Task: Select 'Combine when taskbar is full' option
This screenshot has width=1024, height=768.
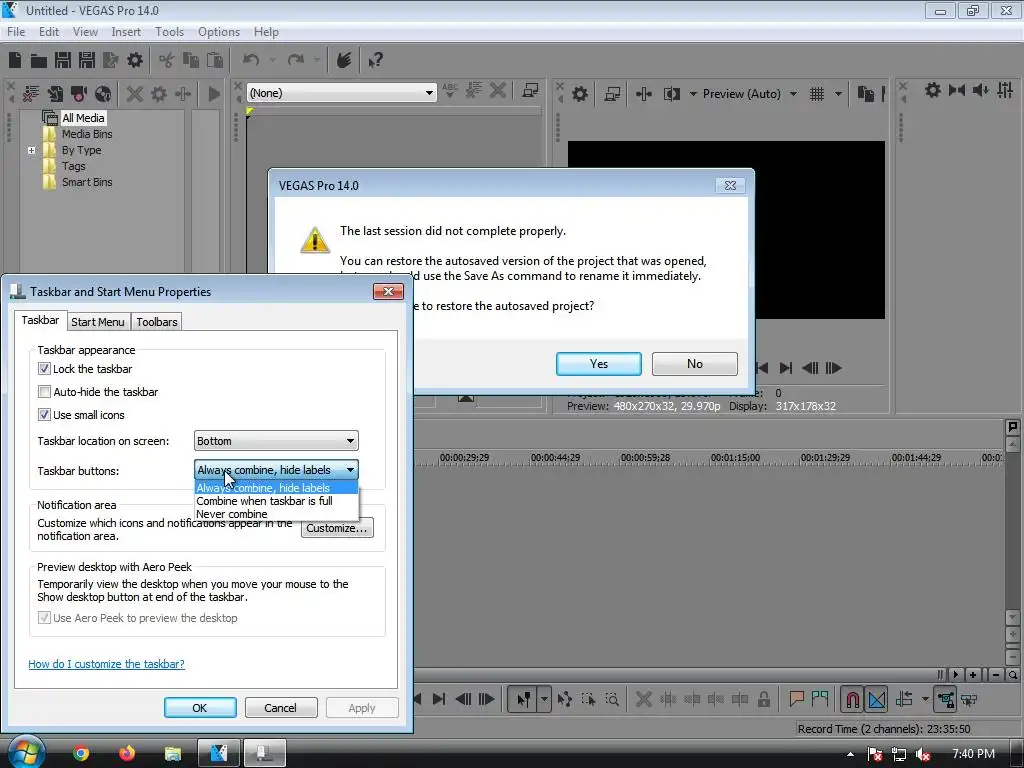Action: pyautogui.click(x=276, y=501)
